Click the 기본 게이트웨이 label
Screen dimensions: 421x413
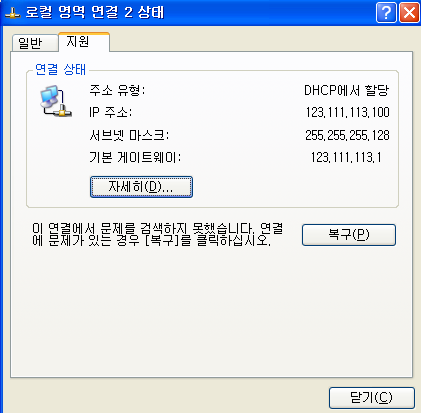point(135,157)
